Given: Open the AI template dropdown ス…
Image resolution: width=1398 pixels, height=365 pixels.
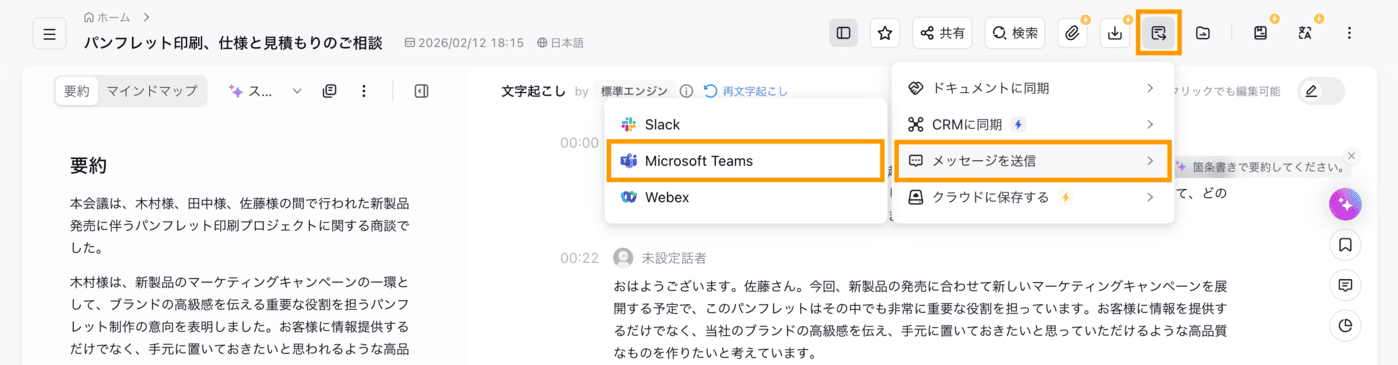Looking at the screenshot, I should click(x=265, y=91).
